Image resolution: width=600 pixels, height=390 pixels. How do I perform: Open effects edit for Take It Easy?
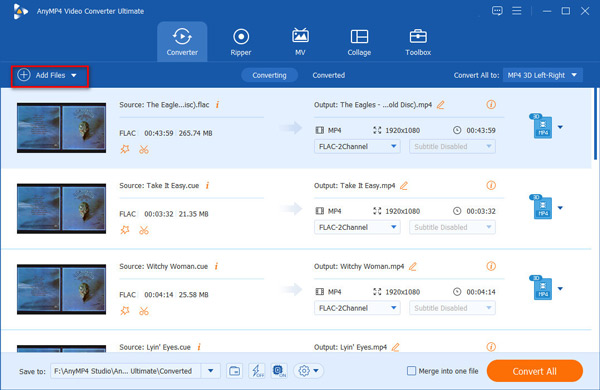(x=125, y=230)
